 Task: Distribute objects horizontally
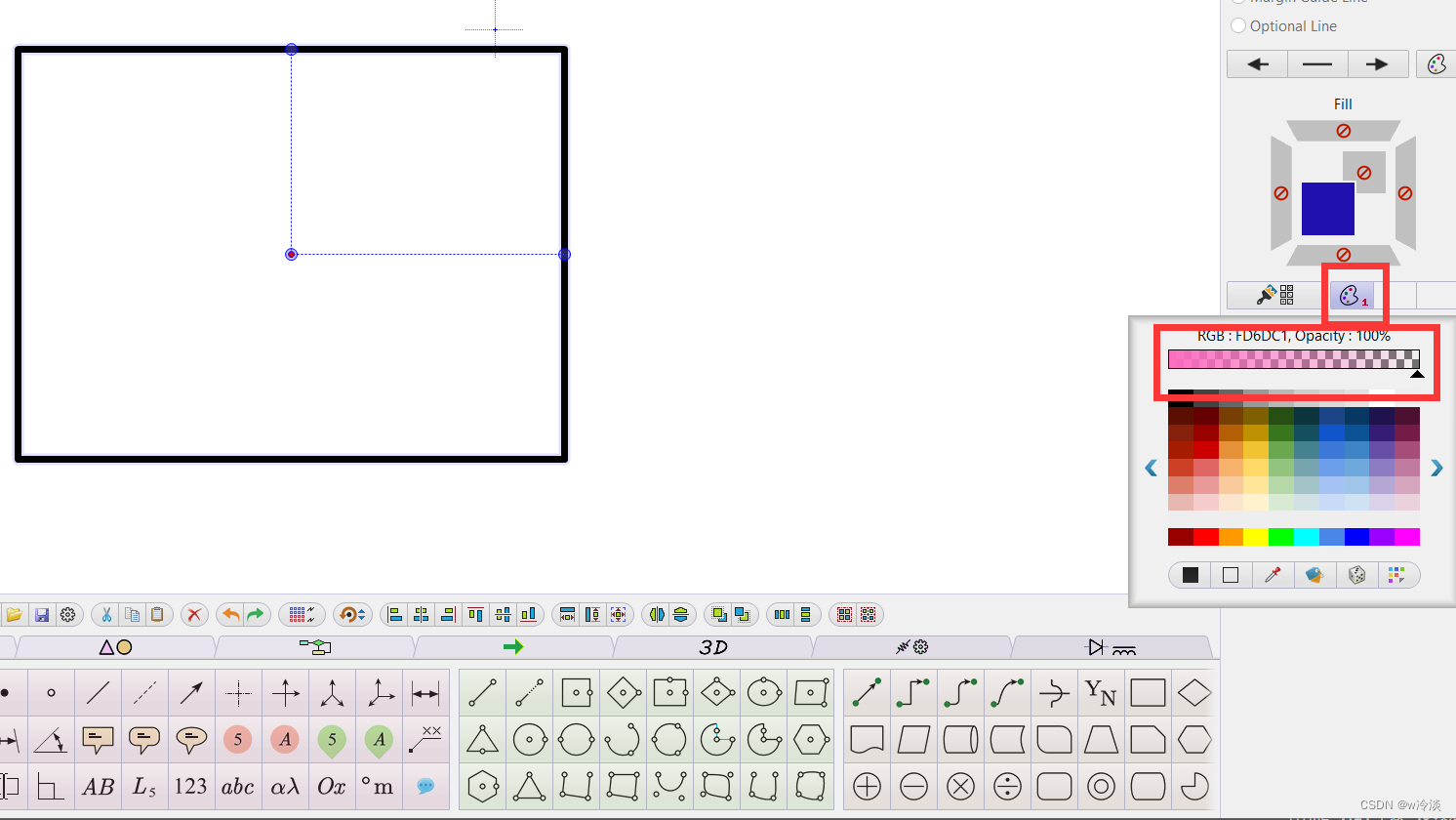782,615
